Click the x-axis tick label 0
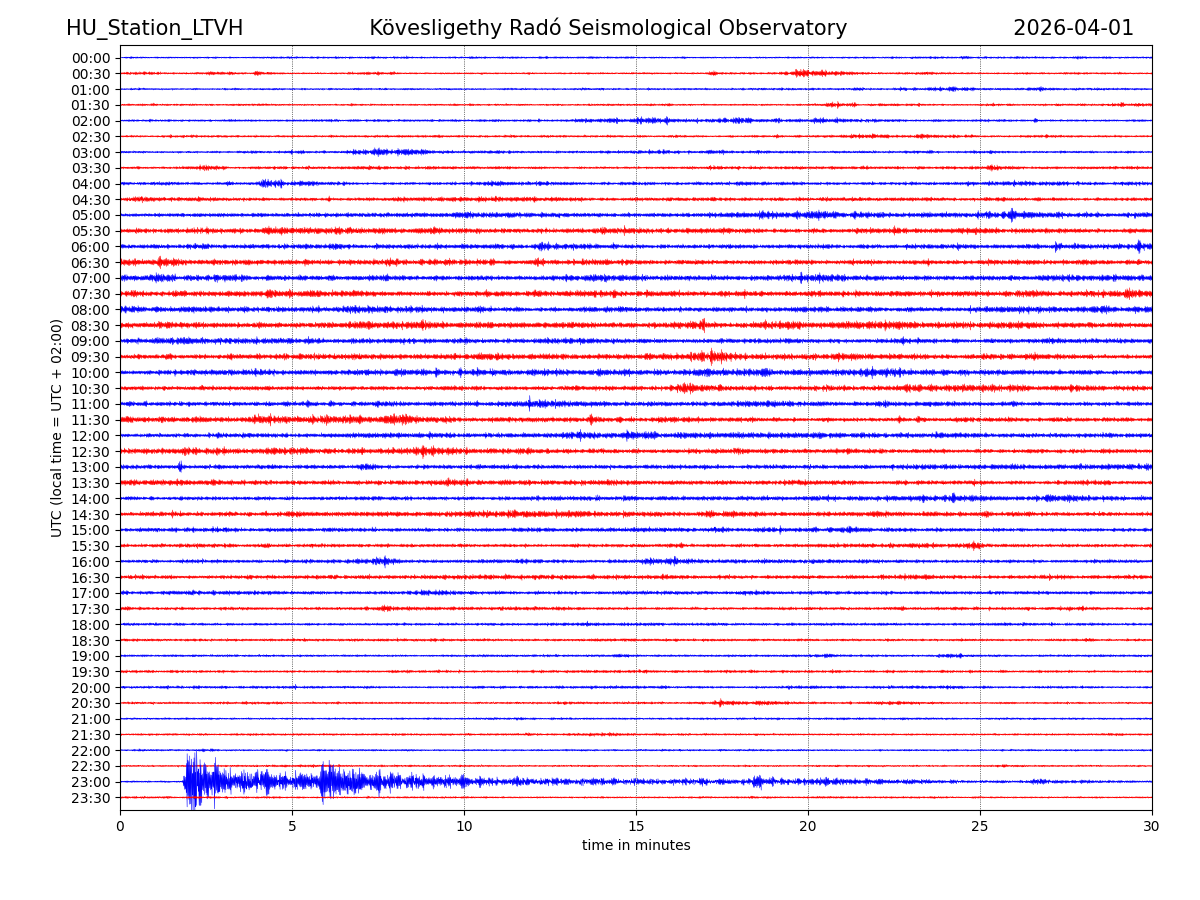The width and height of the screenshot is (1200, 900). 120,827
